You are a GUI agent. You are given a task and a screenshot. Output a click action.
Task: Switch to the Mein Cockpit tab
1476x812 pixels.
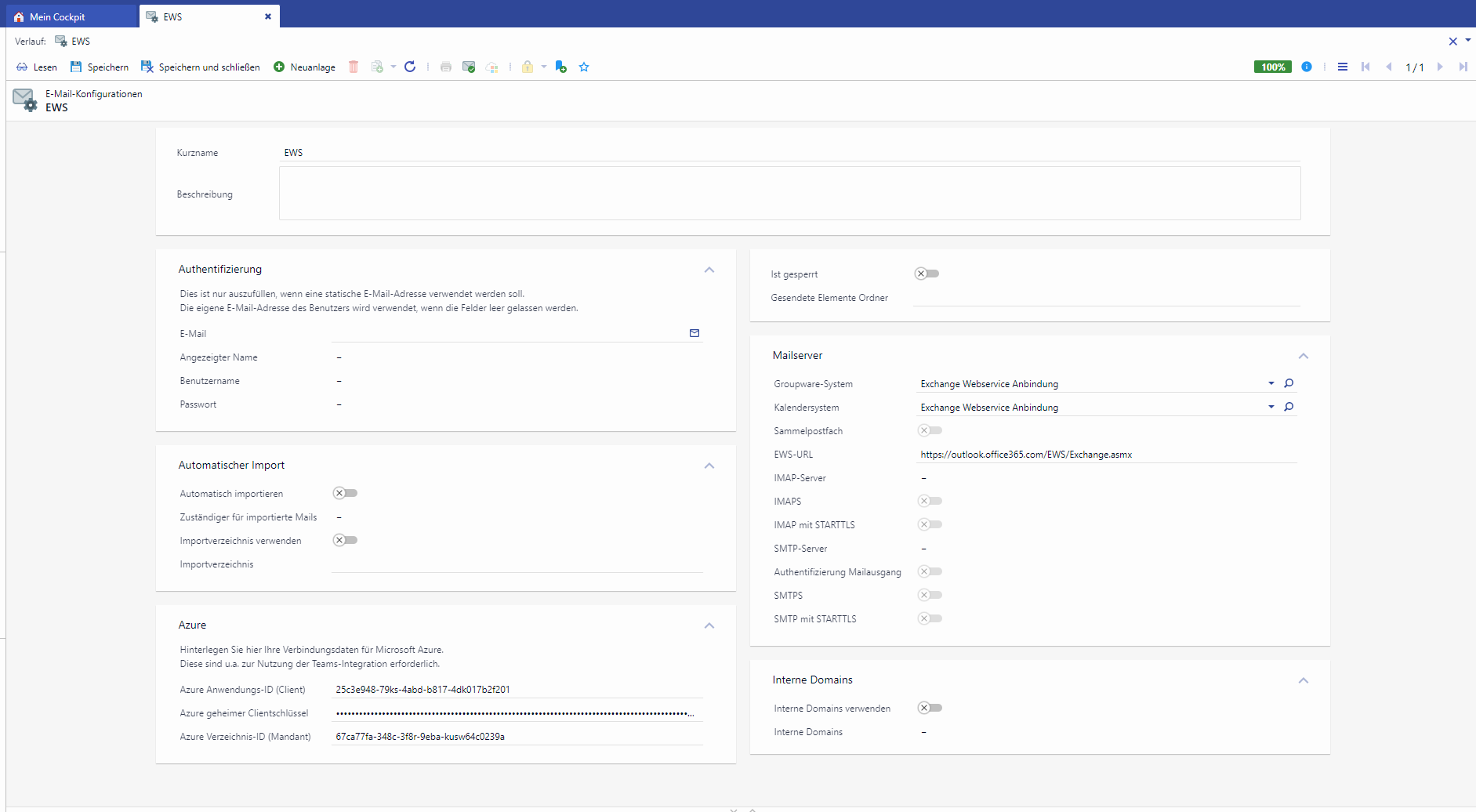[x=57, y=16]
